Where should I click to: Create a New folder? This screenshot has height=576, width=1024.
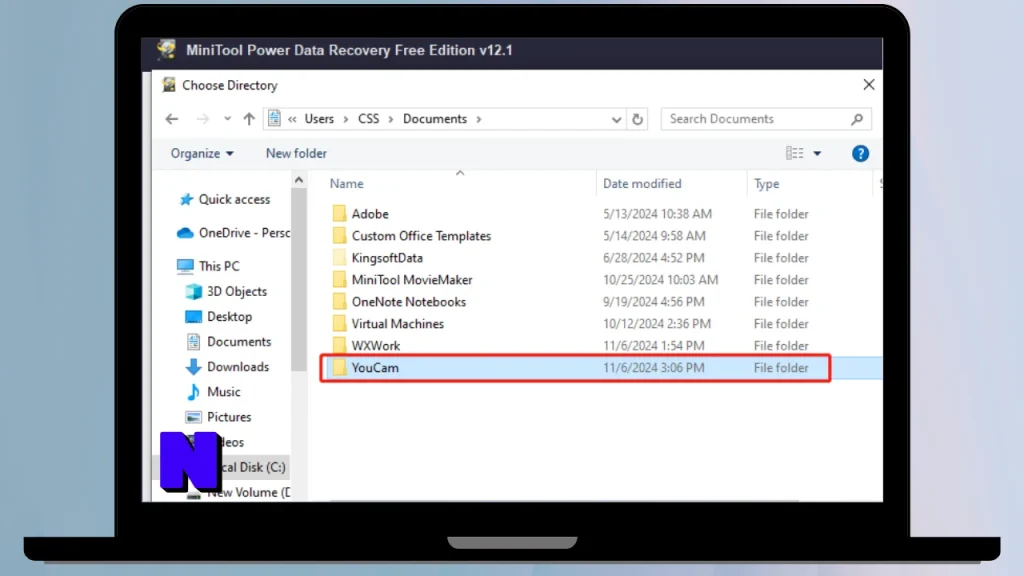296,153
